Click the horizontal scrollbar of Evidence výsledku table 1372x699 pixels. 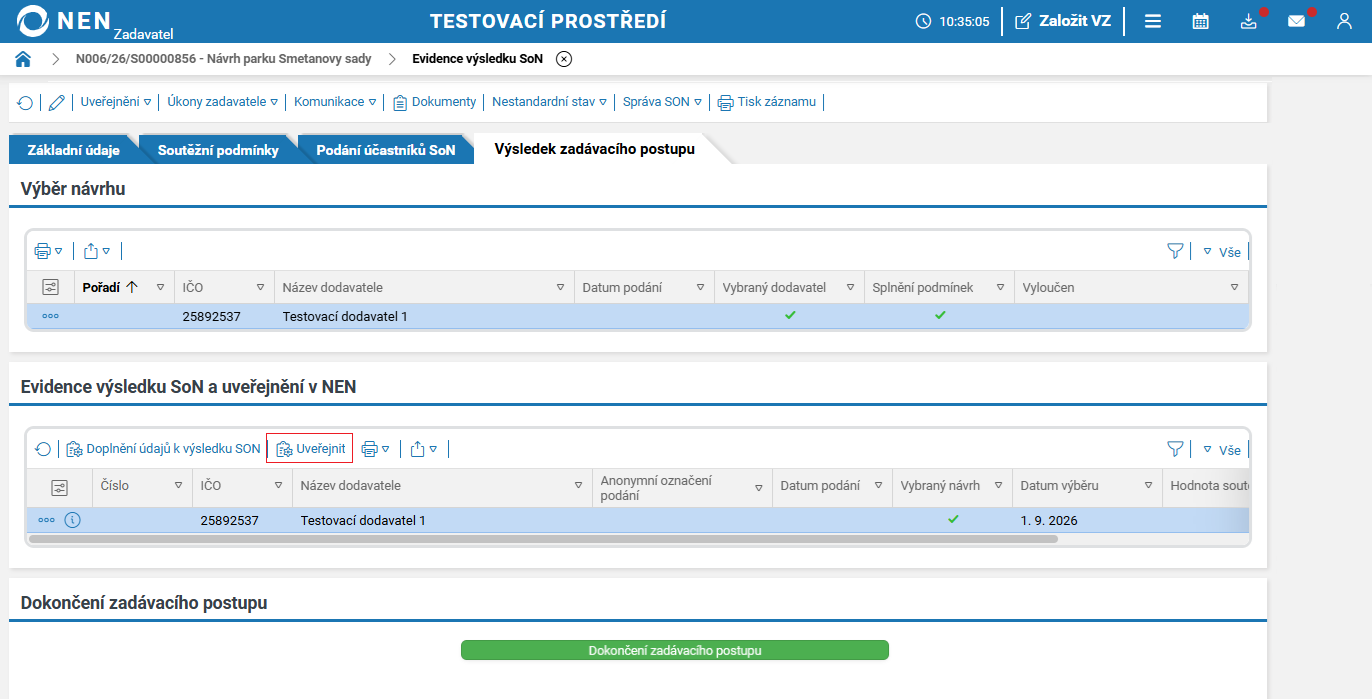(x=543, y=538)
